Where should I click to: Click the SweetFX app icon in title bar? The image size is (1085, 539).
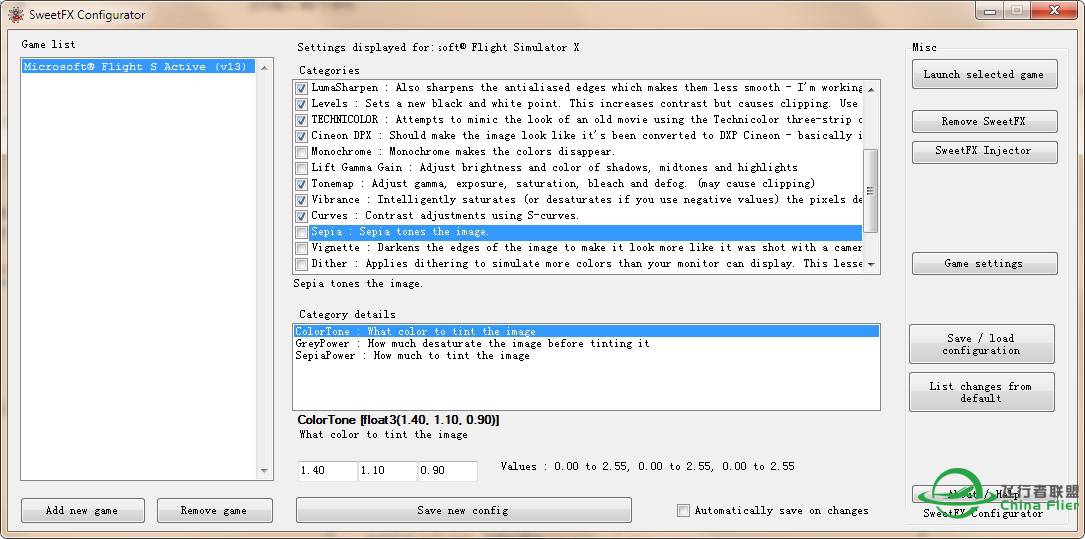click(15, 15)
